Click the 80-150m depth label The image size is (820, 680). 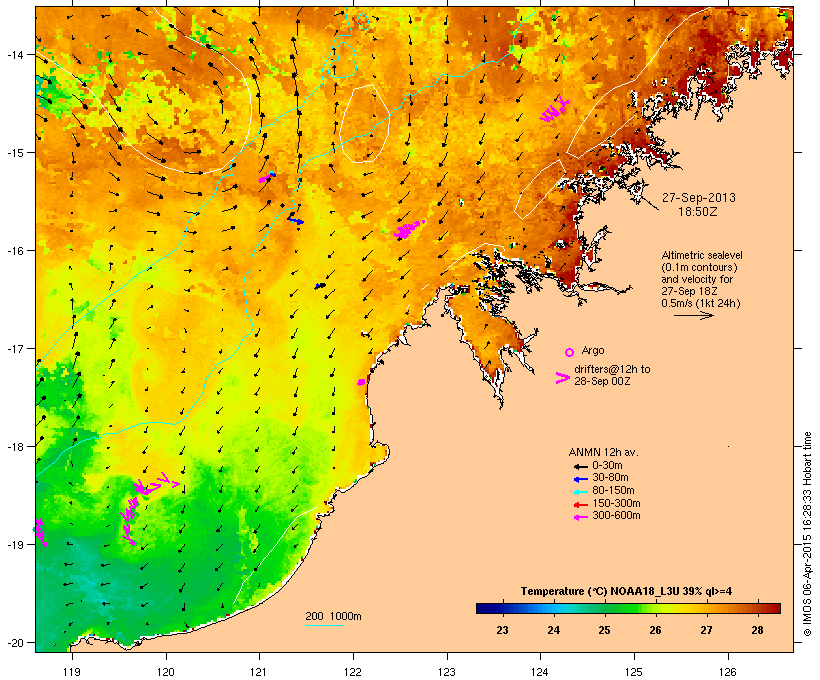pos(613,491)
